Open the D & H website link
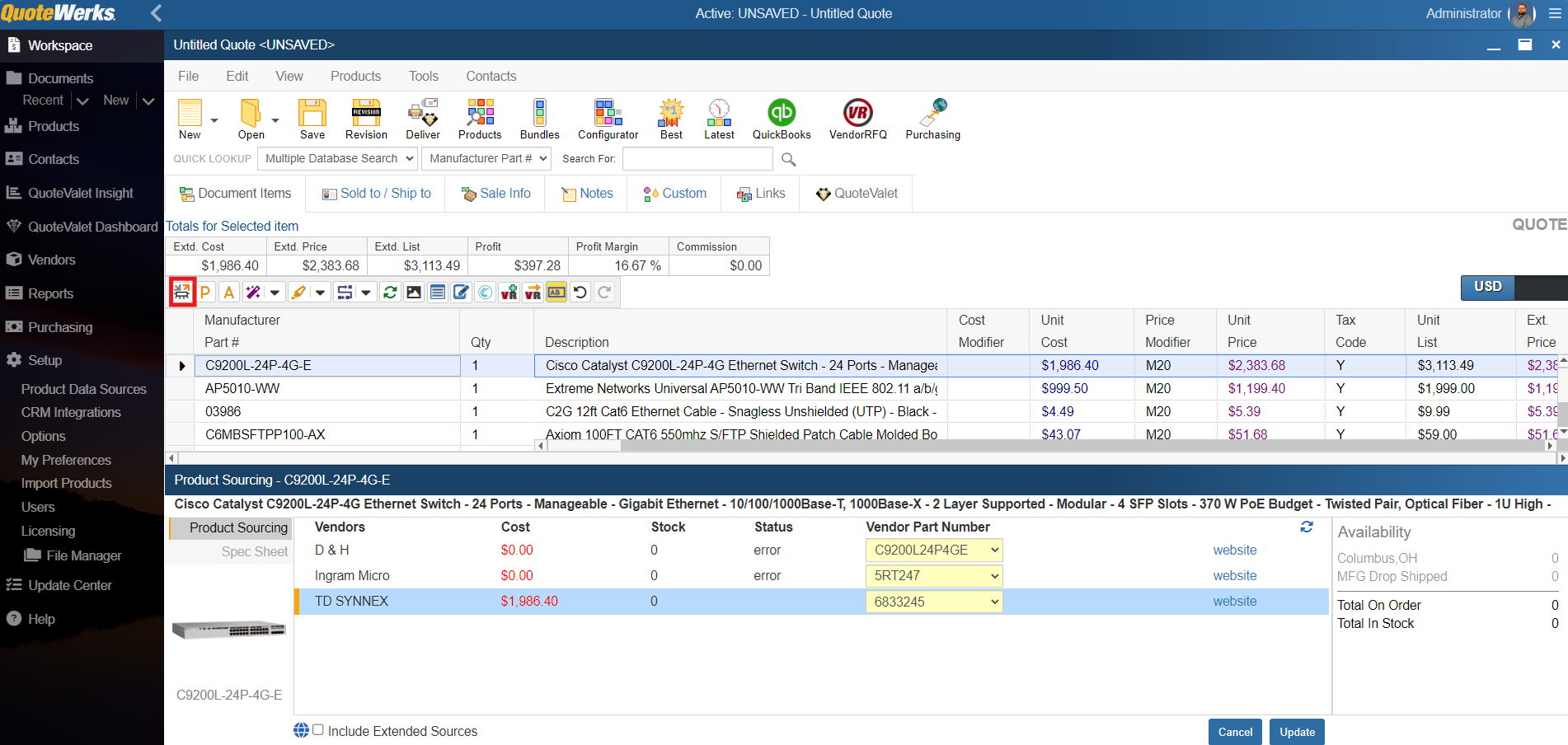The width and height of the screenshot is (1568, 745). tap(1234, 551)
